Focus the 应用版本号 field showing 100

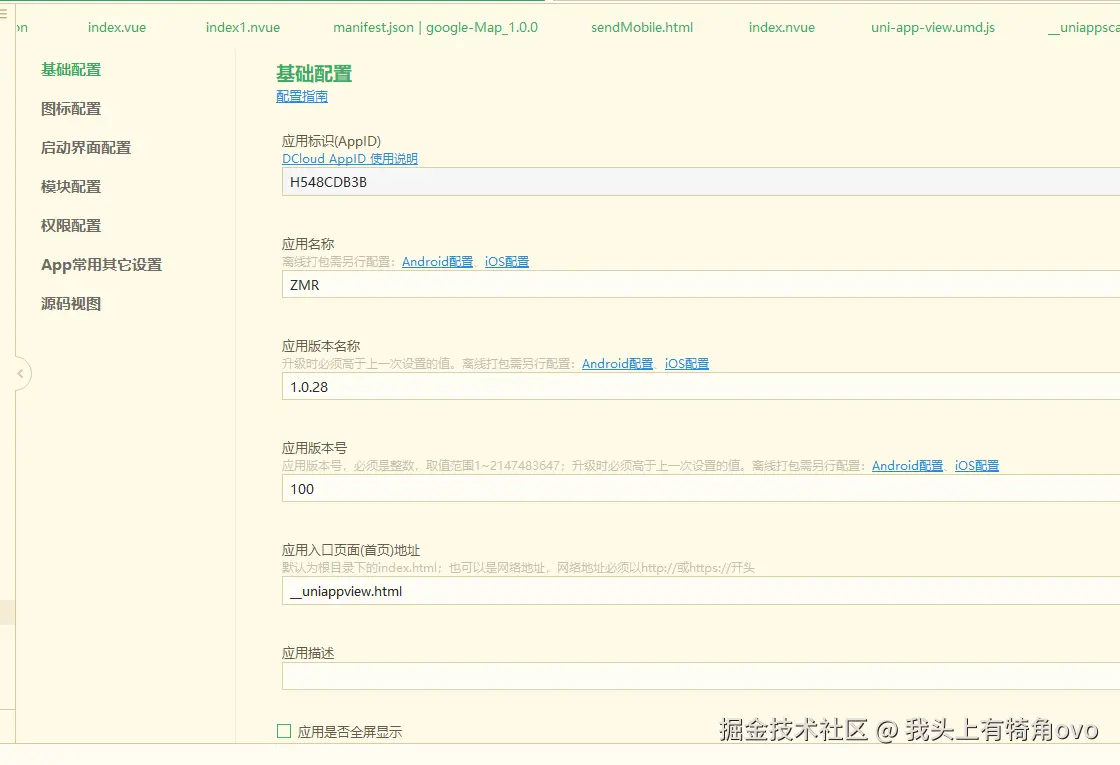701,489
